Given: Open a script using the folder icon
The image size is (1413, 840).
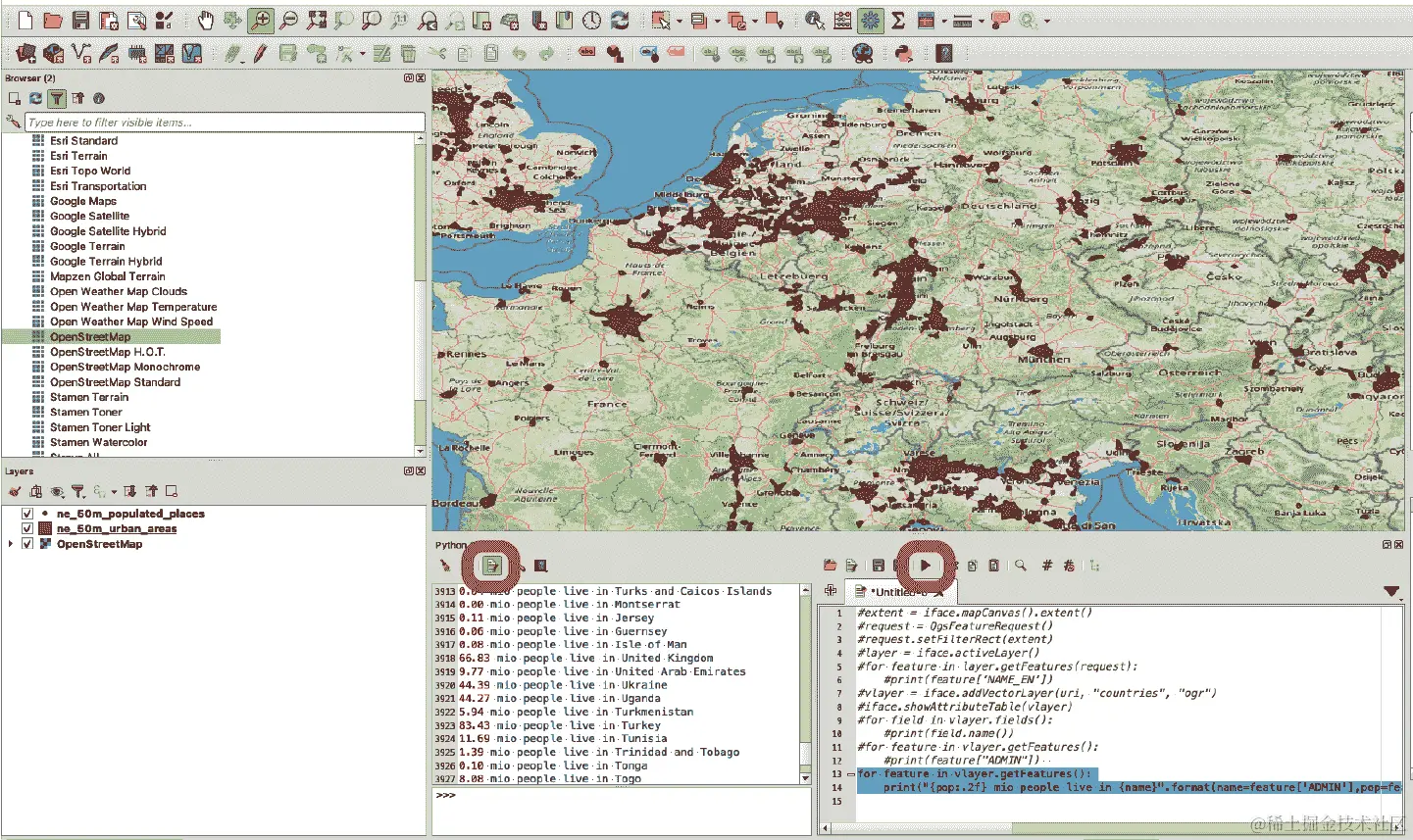Looking at the screenshot, I should pyautogui.click(x=829, y=566).
